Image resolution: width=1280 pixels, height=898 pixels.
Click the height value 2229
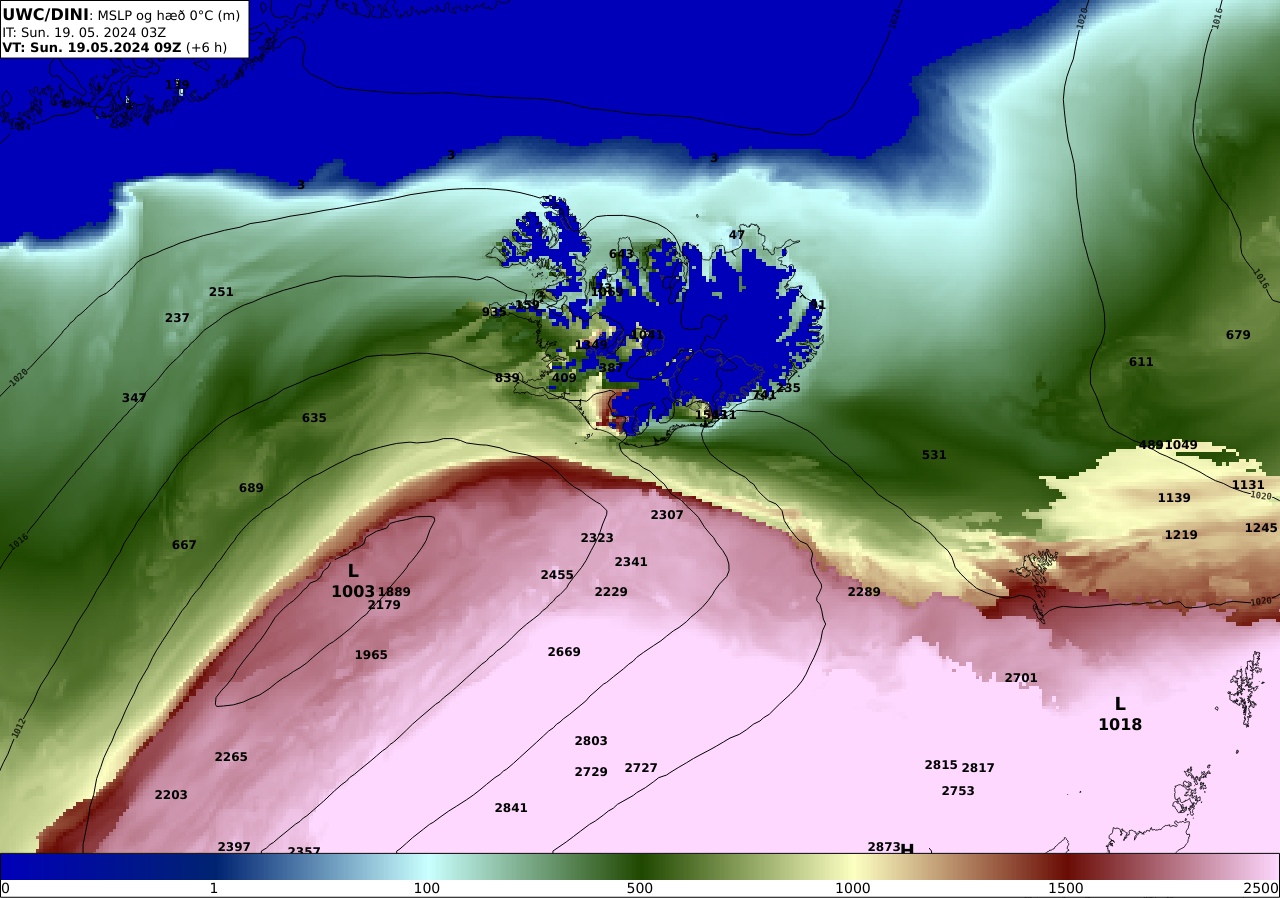tap(611, 592)
